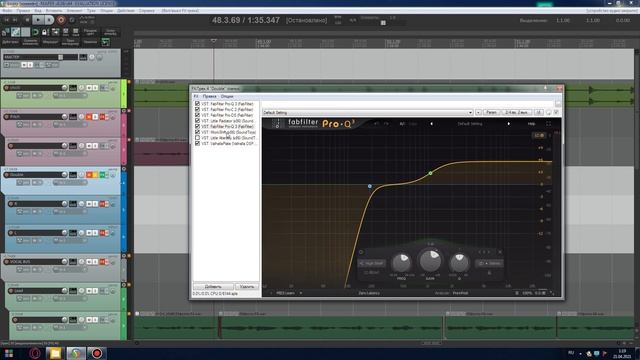Select the FabFilter Pro-DS entry in FX list
Image resolution: width=640 pixels, height=360 pixels.
[227, 115]
